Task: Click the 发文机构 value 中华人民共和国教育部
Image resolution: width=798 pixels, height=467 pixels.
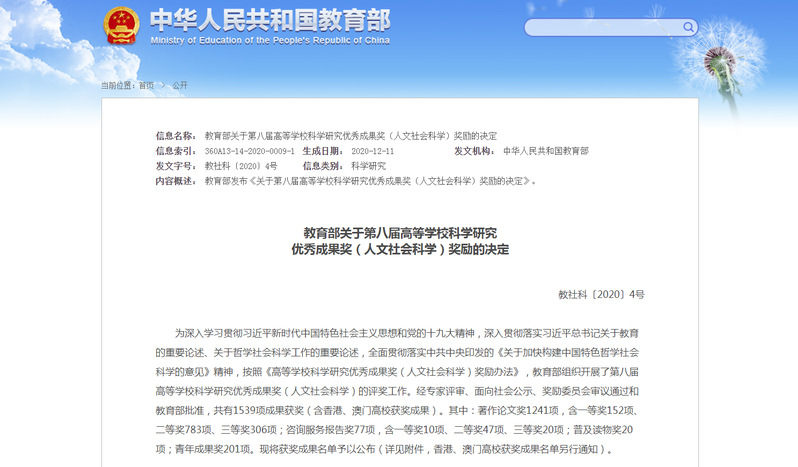Action: pyautogui.click(x=546, y=151)
